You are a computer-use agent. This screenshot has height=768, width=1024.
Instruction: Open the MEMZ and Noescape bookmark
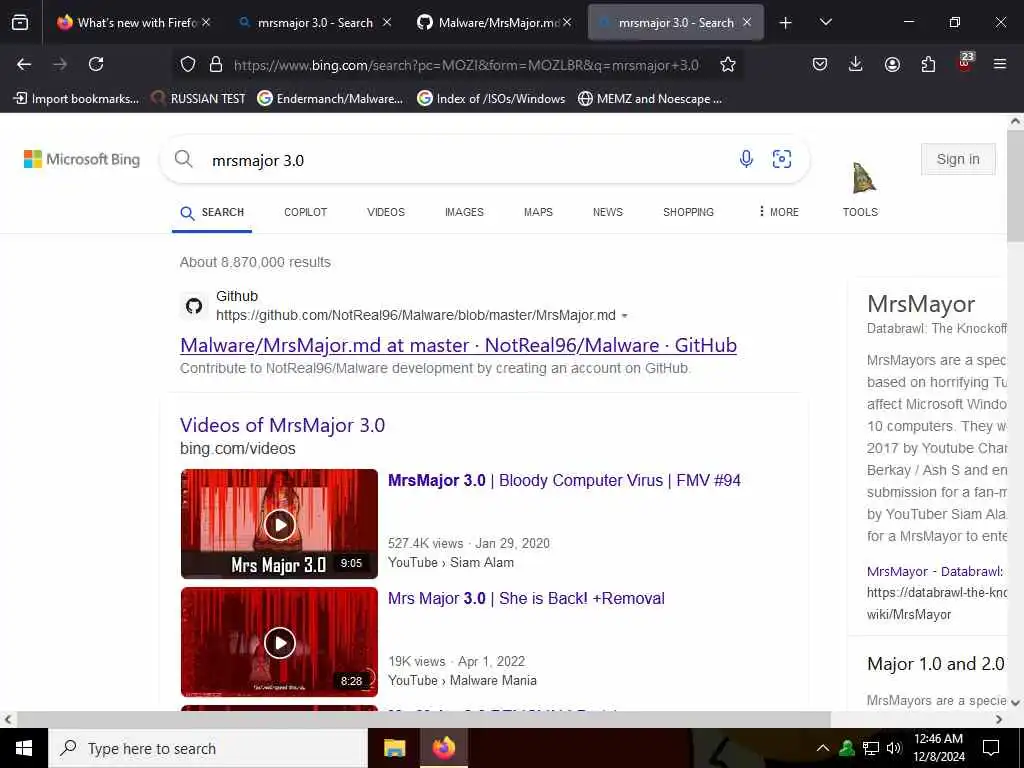pos(650,99)
